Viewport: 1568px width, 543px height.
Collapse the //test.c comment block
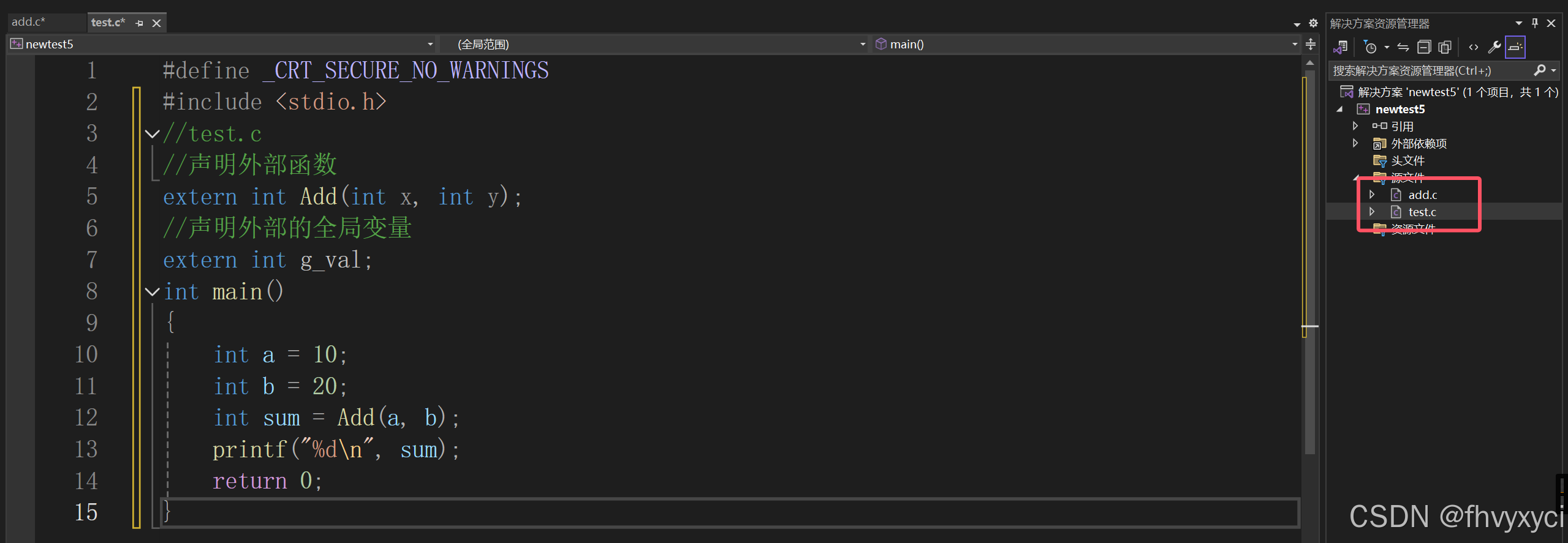point(152,133)
